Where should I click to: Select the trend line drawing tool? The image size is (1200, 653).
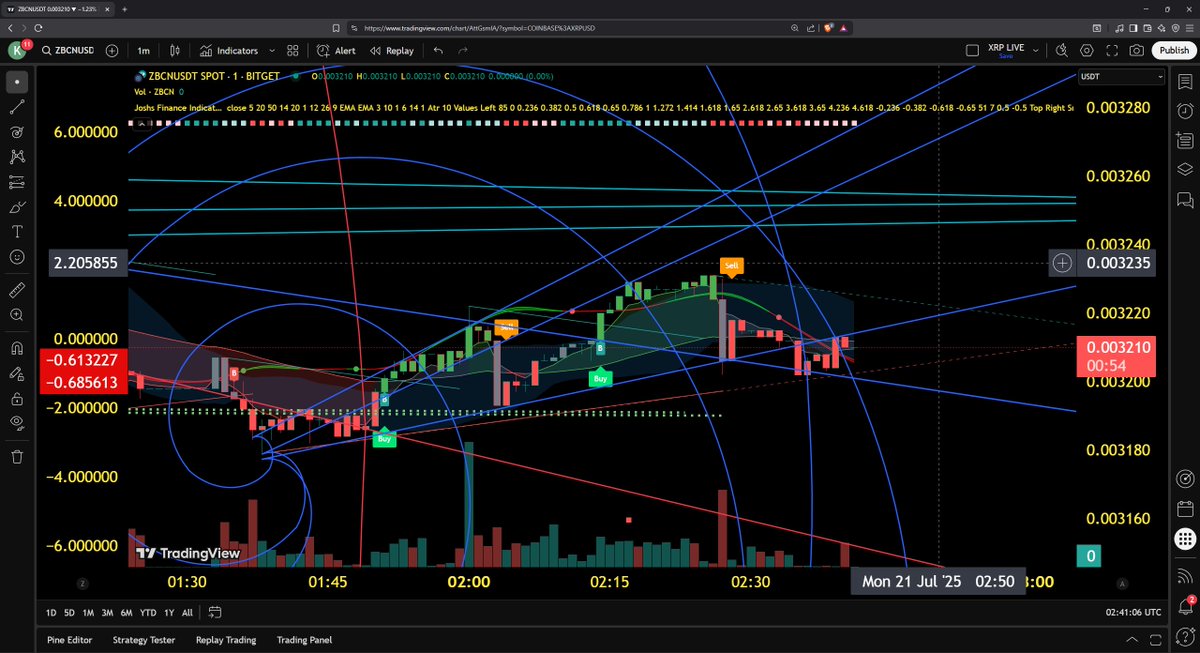(17, 106)
